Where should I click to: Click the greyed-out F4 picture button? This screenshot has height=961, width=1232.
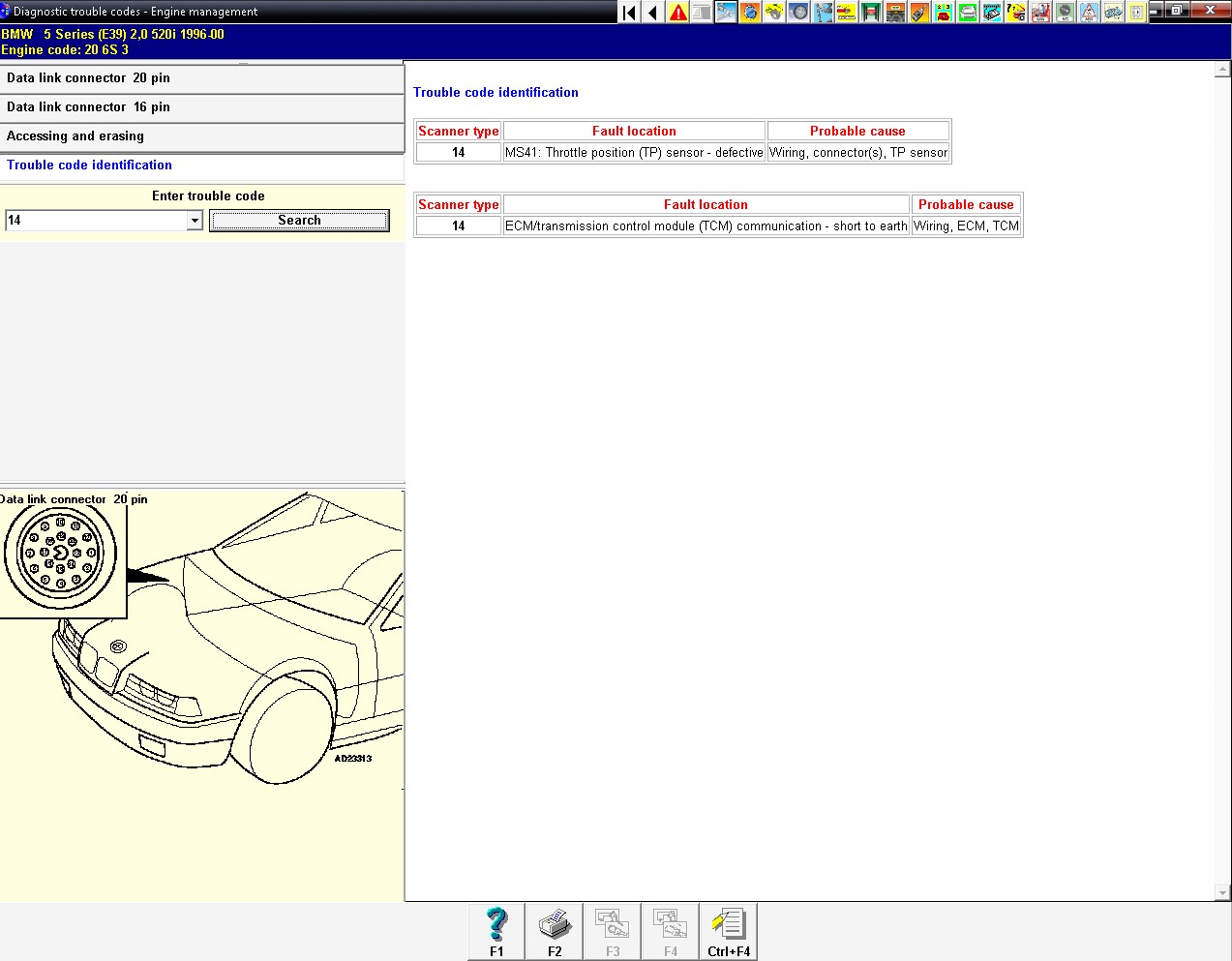click(671, 932)
